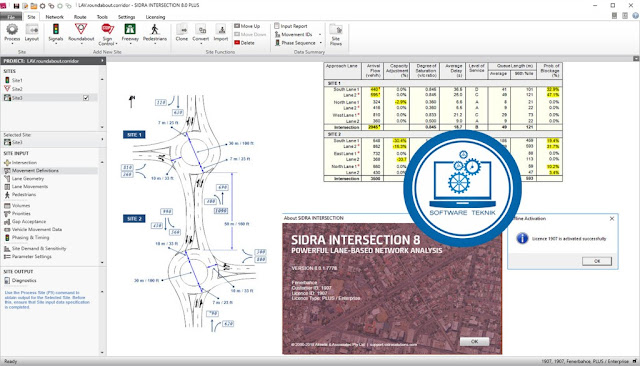Open Site Flows in Data Summary
The image size is (640, 366).
[x=336, y=35]
